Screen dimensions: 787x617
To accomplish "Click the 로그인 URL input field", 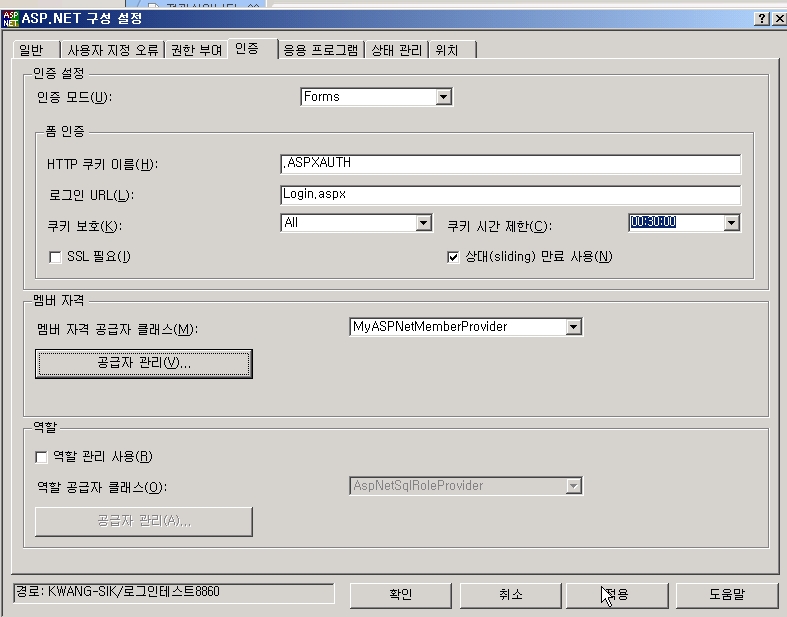I will 510,195.
